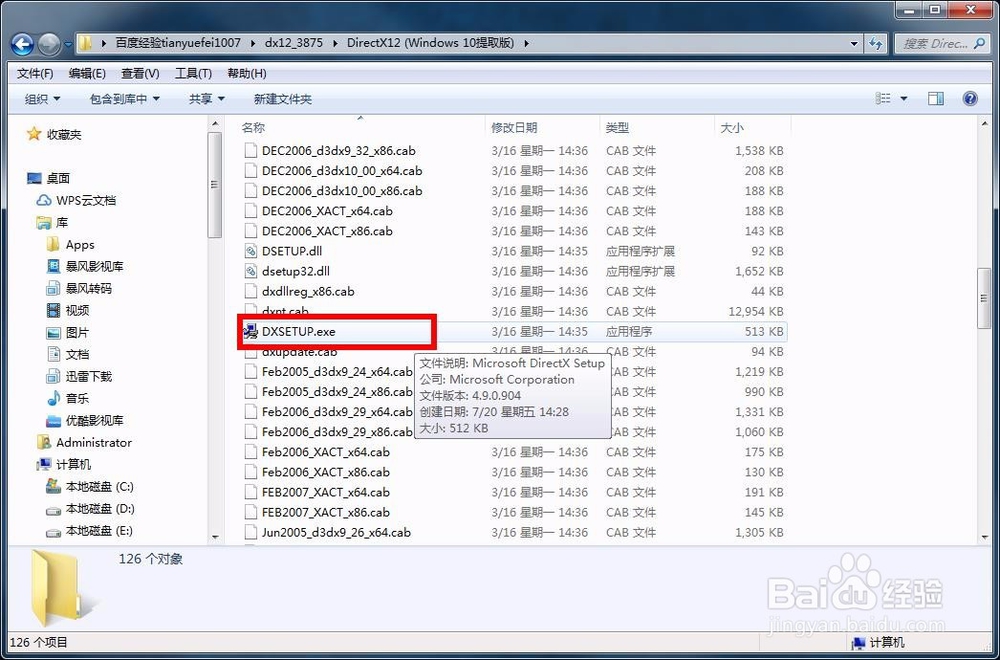The image size is (1000, 660).
Task: Open the 共享 dropdown
Action: [205, 98]
